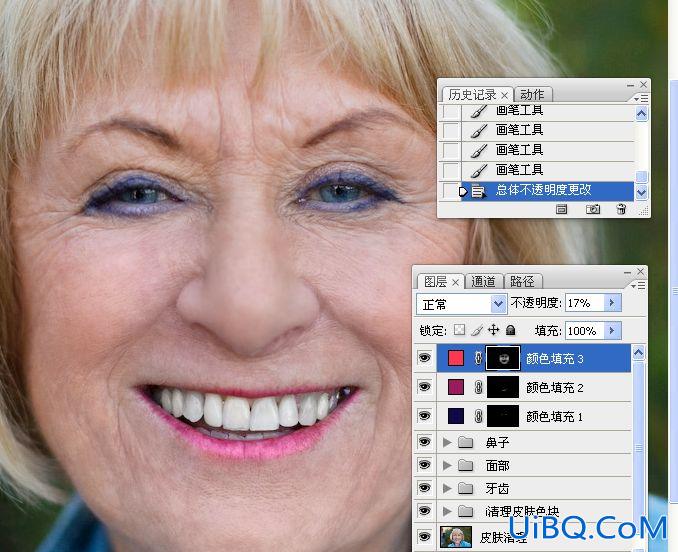Create new document from current state icon
This screenshot has width=678, height=552.
(561, 210)
